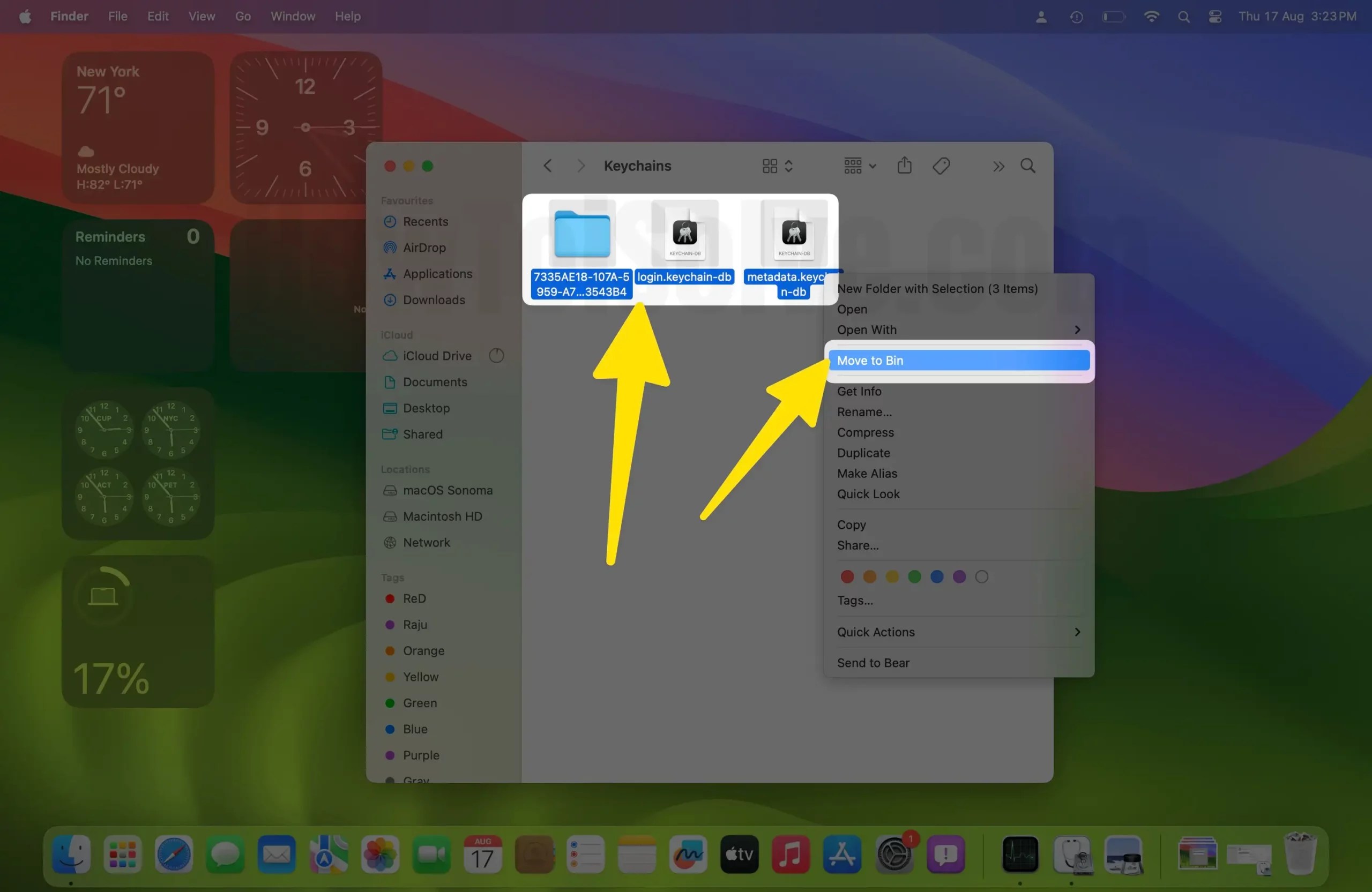Open the grouping dropdown in the toolbar
This screenshot has width=1372, height=892.
point(859,166)
